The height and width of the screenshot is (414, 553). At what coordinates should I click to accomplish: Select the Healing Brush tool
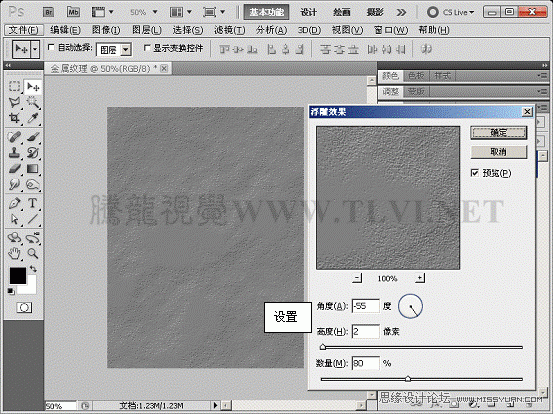14,136
